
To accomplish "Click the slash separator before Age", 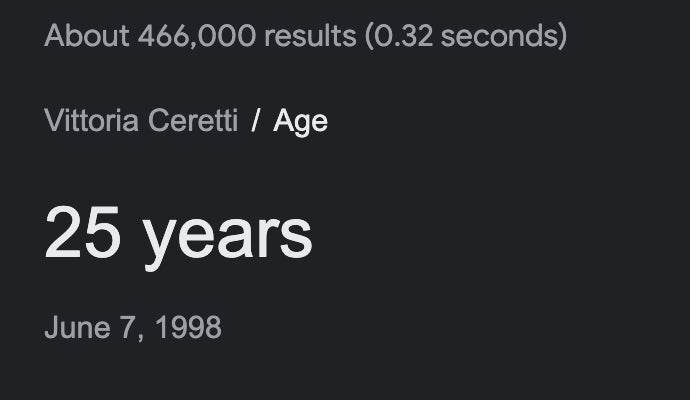I will point(256,122).
